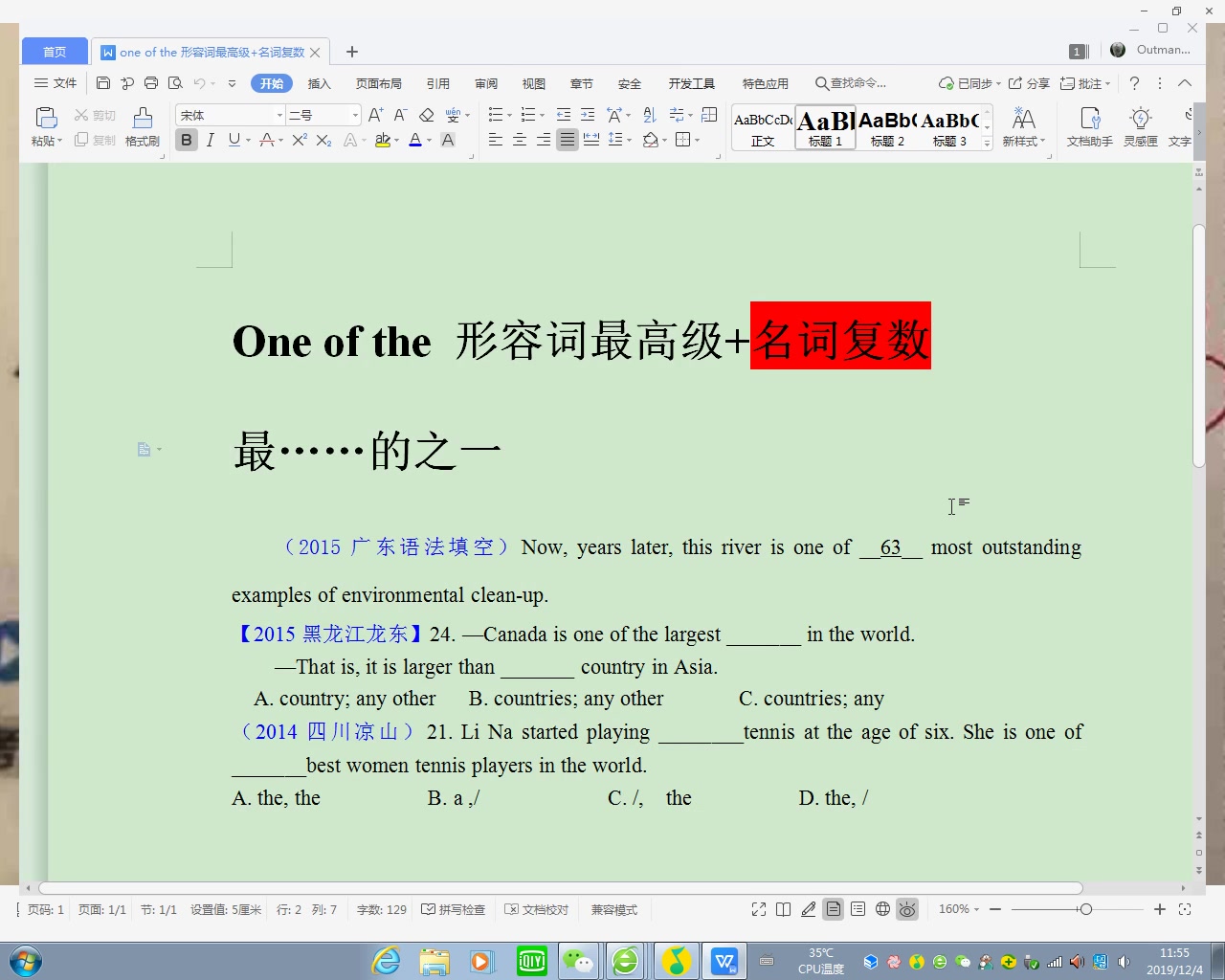This screenshot has width=1225, height=980.
Task: Switch to the 插入 ribbon tab
Action: pyautogui.click(x=319, y=83)
